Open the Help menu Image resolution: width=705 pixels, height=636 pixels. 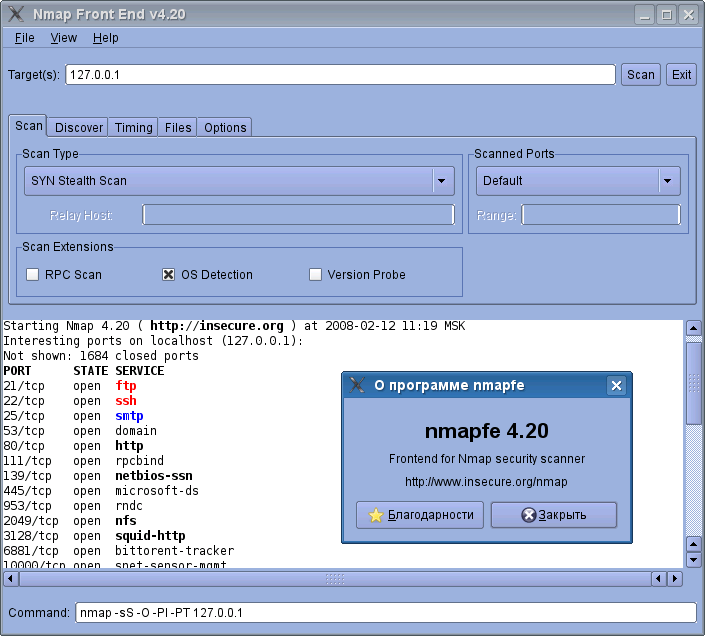coord(106,38)
